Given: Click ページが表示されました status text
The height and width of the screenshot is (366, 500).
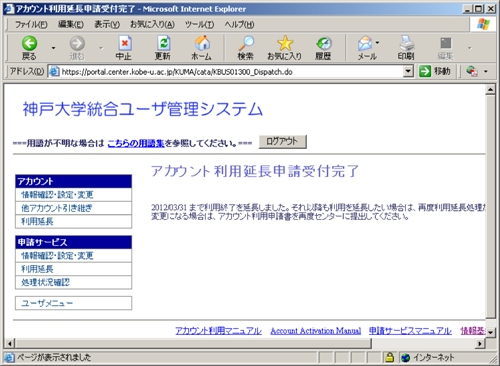Looking at the screenshot, I should click(x=54, y=357).
